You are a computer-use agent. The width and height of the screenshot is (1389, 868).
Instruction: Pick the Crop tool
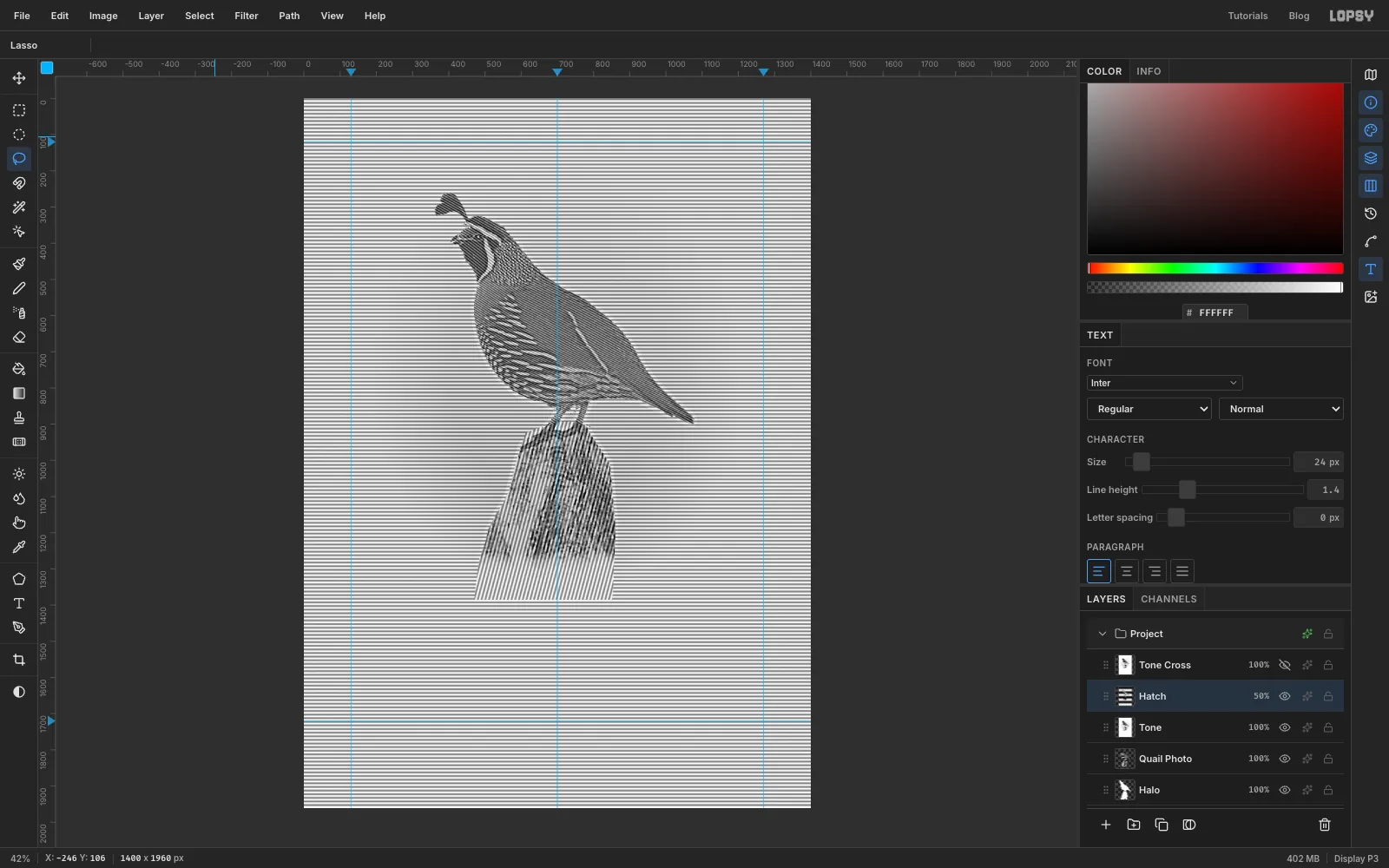click(19, 660)
